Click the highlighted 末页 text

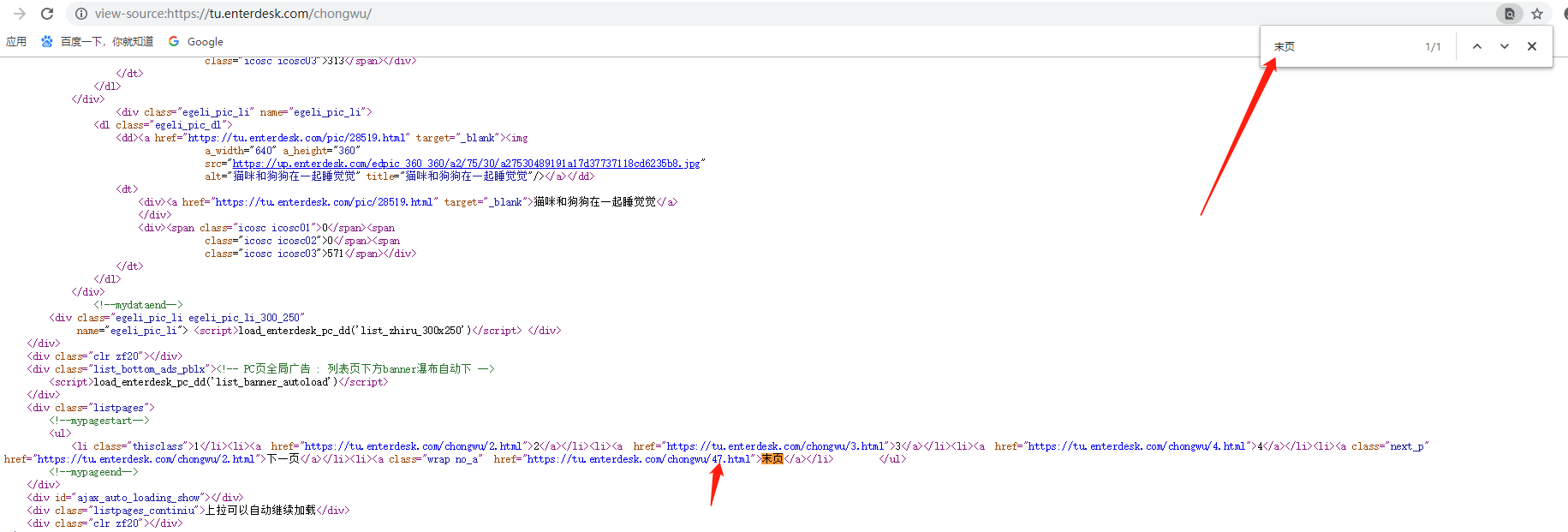(772, 459)
